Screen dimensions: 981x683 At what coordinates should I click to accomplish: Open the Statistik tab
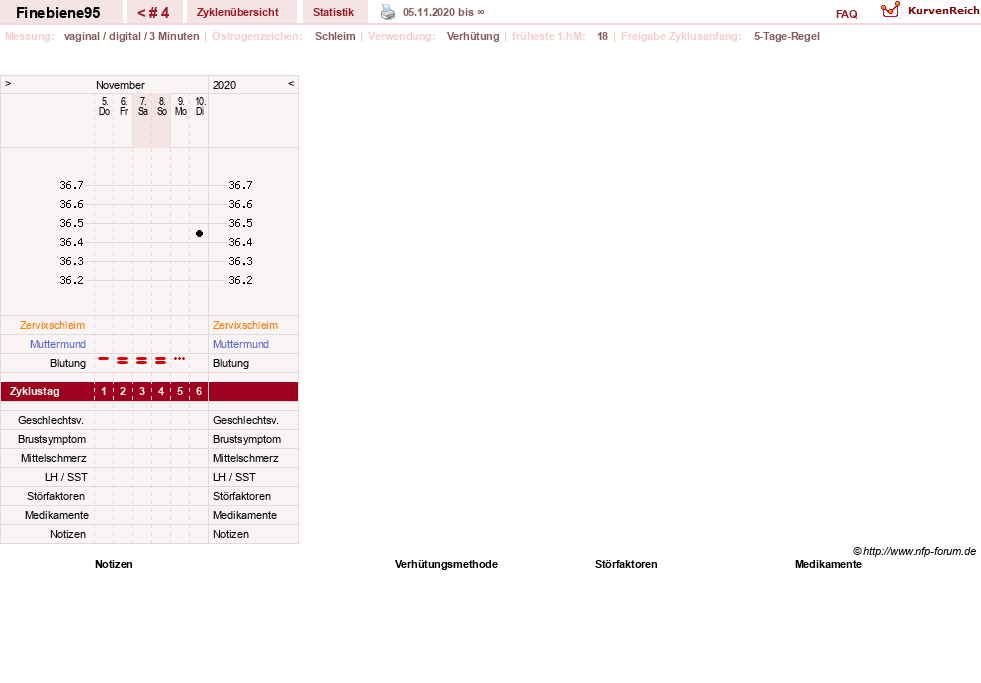333,13
